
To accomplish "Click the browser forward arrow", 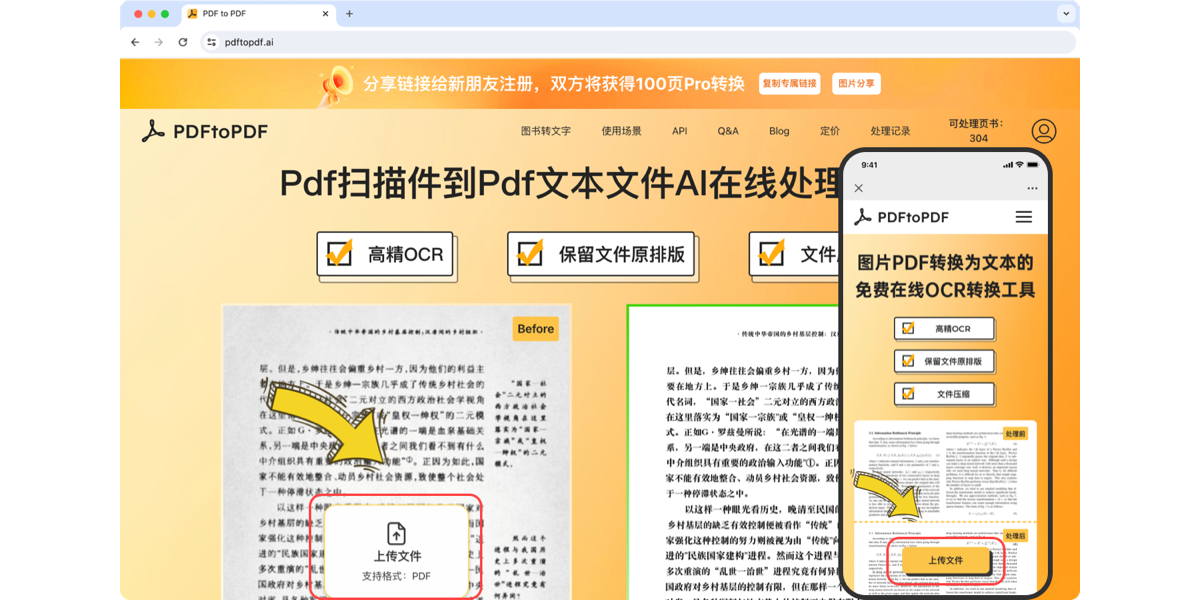I will (159, 42).
